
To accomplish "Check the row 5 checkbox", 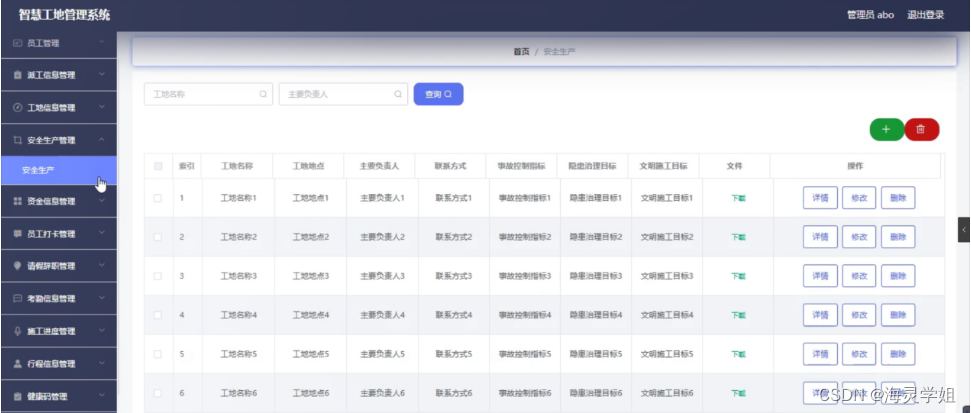I will (158, 354).
